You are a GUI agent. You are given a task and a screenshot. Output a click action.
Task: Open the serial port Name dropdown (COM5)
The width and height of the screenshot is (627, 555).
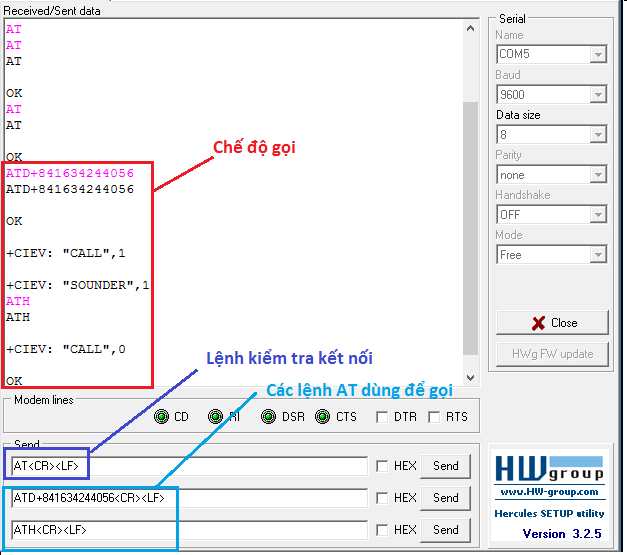[x=598, y=54]
